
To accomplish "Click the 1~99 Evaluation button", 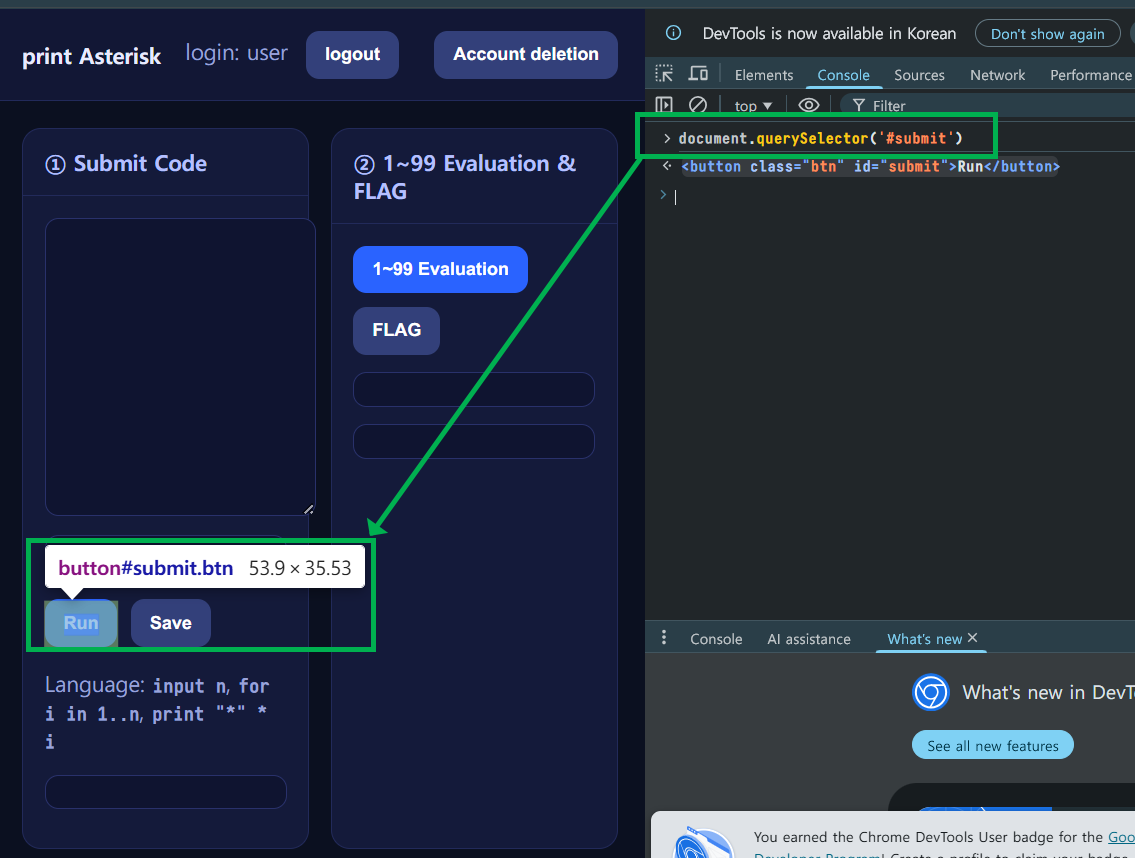I will [440, 269].
